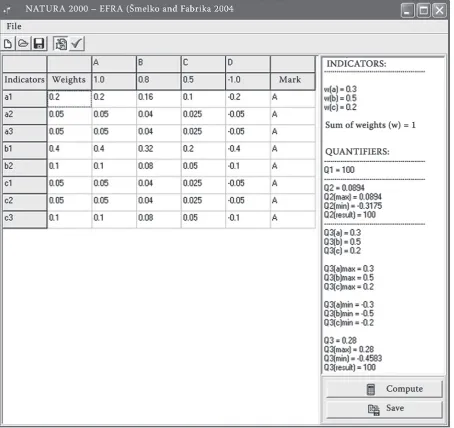Click the QUANTIFIERS heading

click(x=357, y=152)
